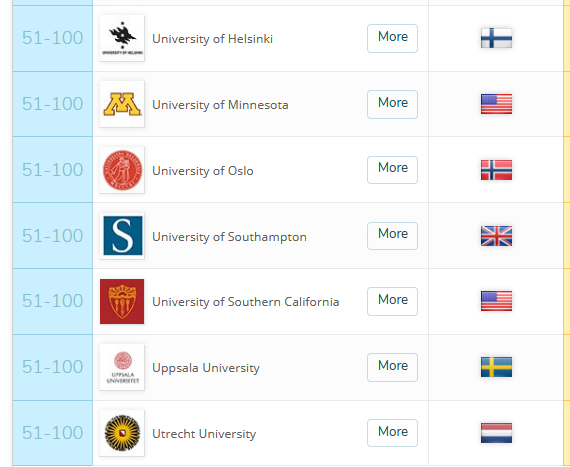The height and width of the screenshot is (467, 570).
Task: Click the Finland flag icon
Action: coord(496,38)
